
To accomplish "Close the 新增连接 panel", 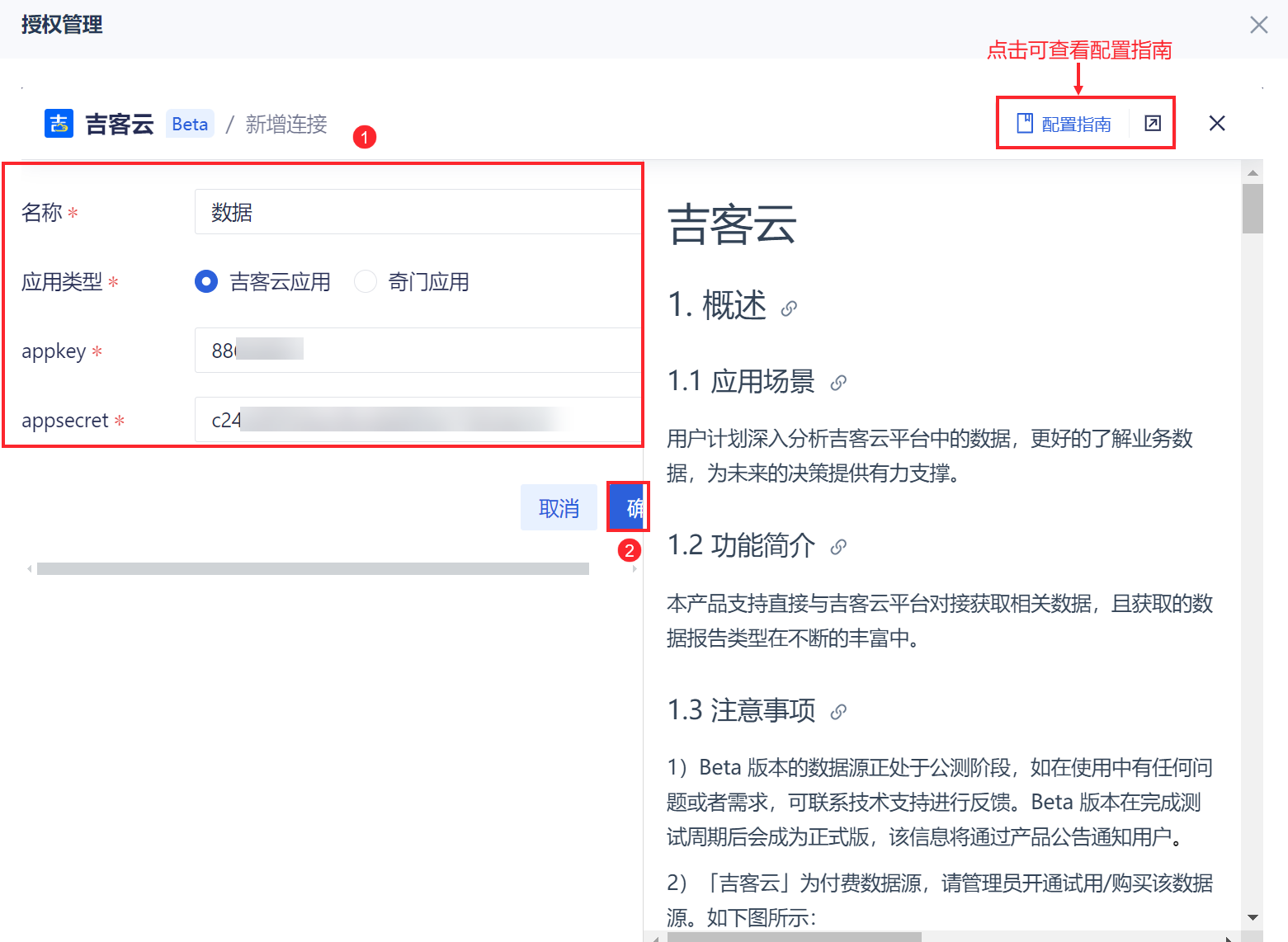I will (1217, 124).
